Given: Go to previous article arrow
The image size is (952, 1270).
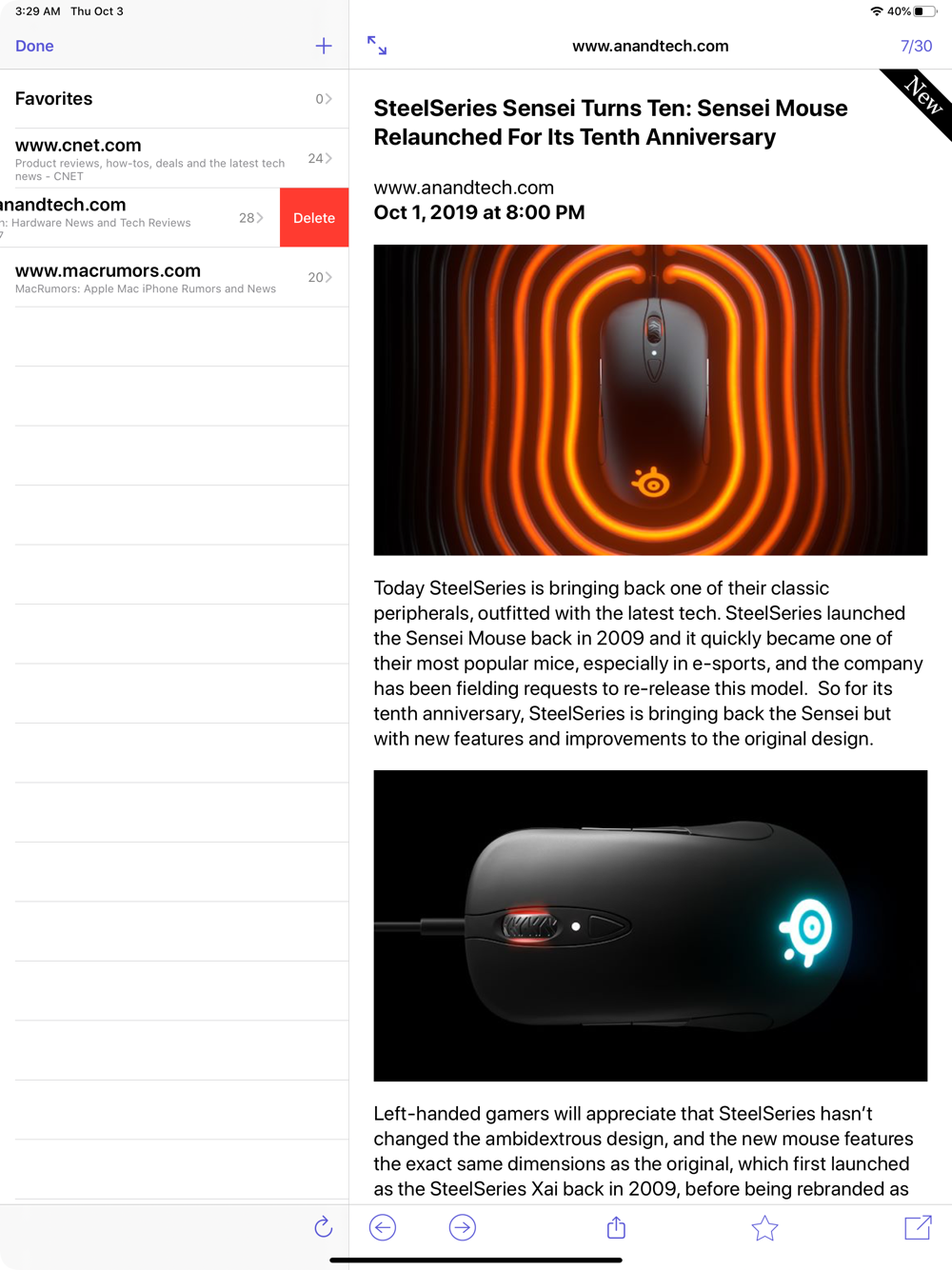Looking at the screenshot, I should [383, 1228].
